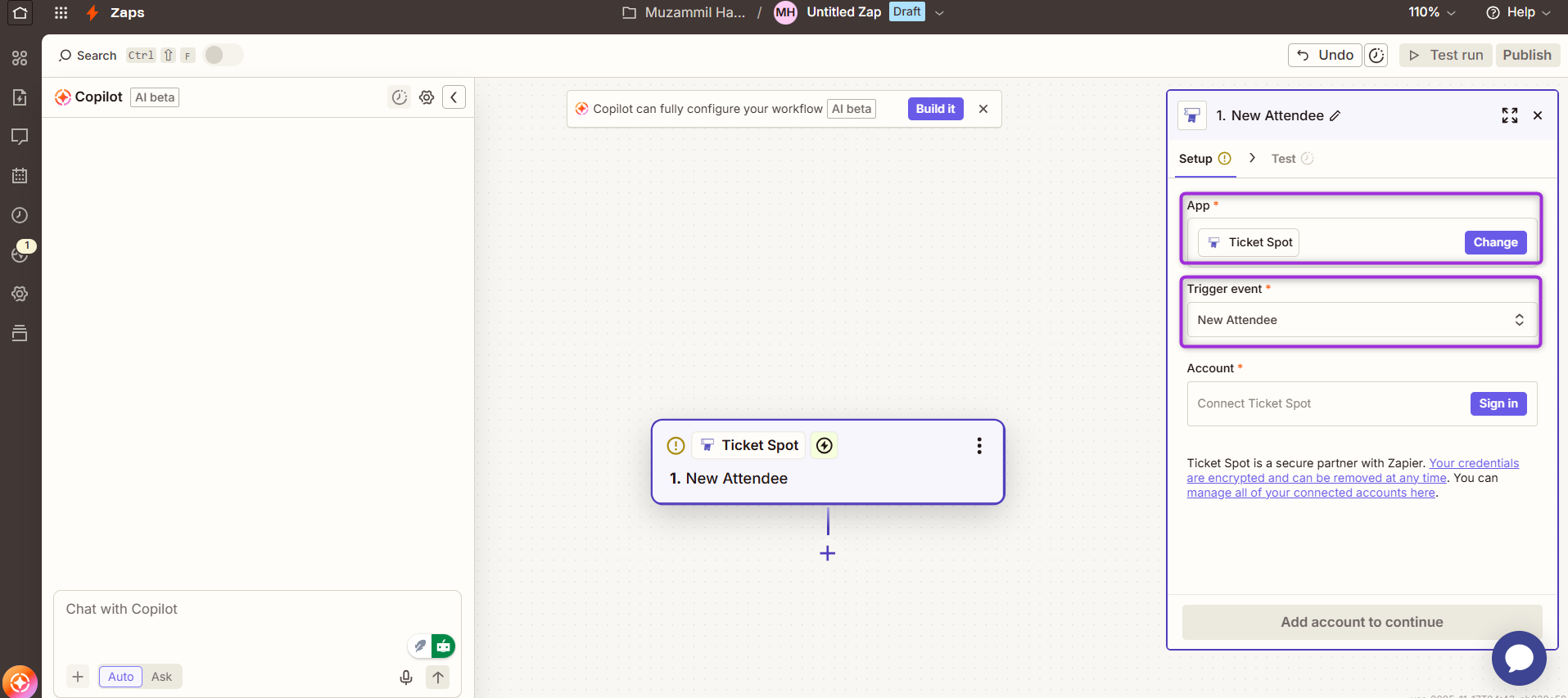This screenshot has height=698, width=1568.
Task: Expand the step editor to fullscreen
Action: tap(1509, 115)
